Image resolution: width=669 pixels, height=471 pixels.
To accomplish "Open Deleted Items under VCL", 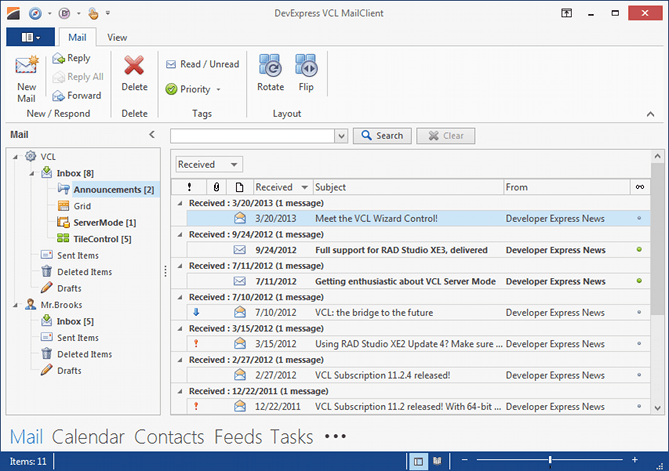I will [84, 272].
